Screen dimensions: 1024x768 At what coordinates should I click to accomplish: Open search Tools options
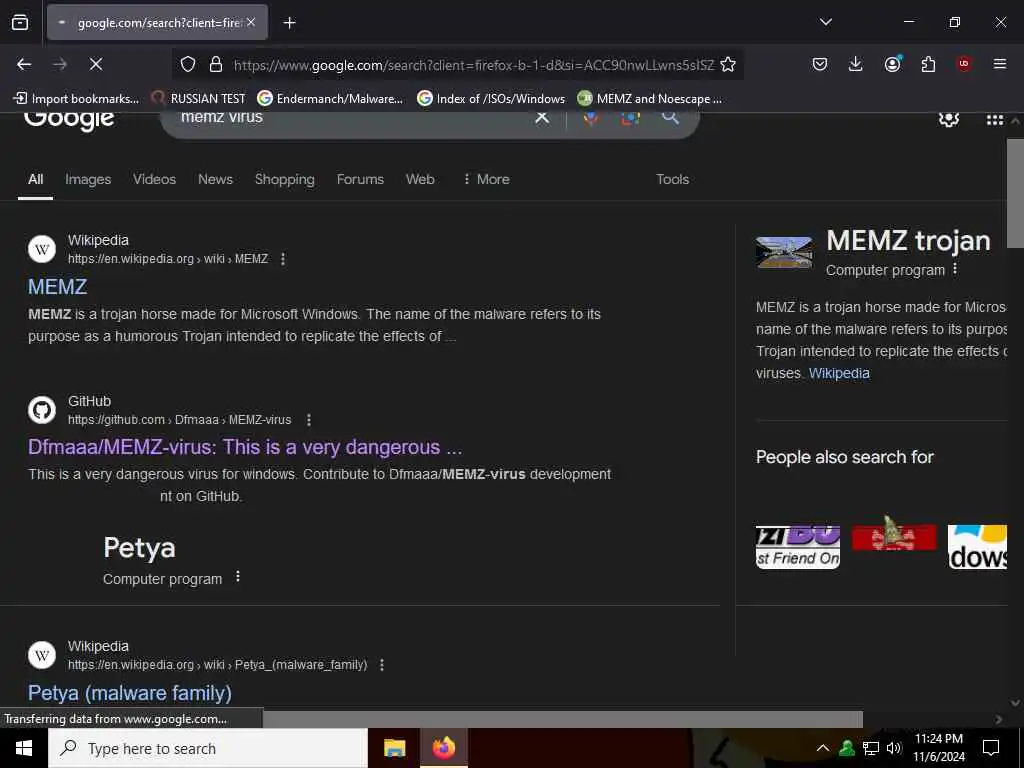click(x=672, y=179)
